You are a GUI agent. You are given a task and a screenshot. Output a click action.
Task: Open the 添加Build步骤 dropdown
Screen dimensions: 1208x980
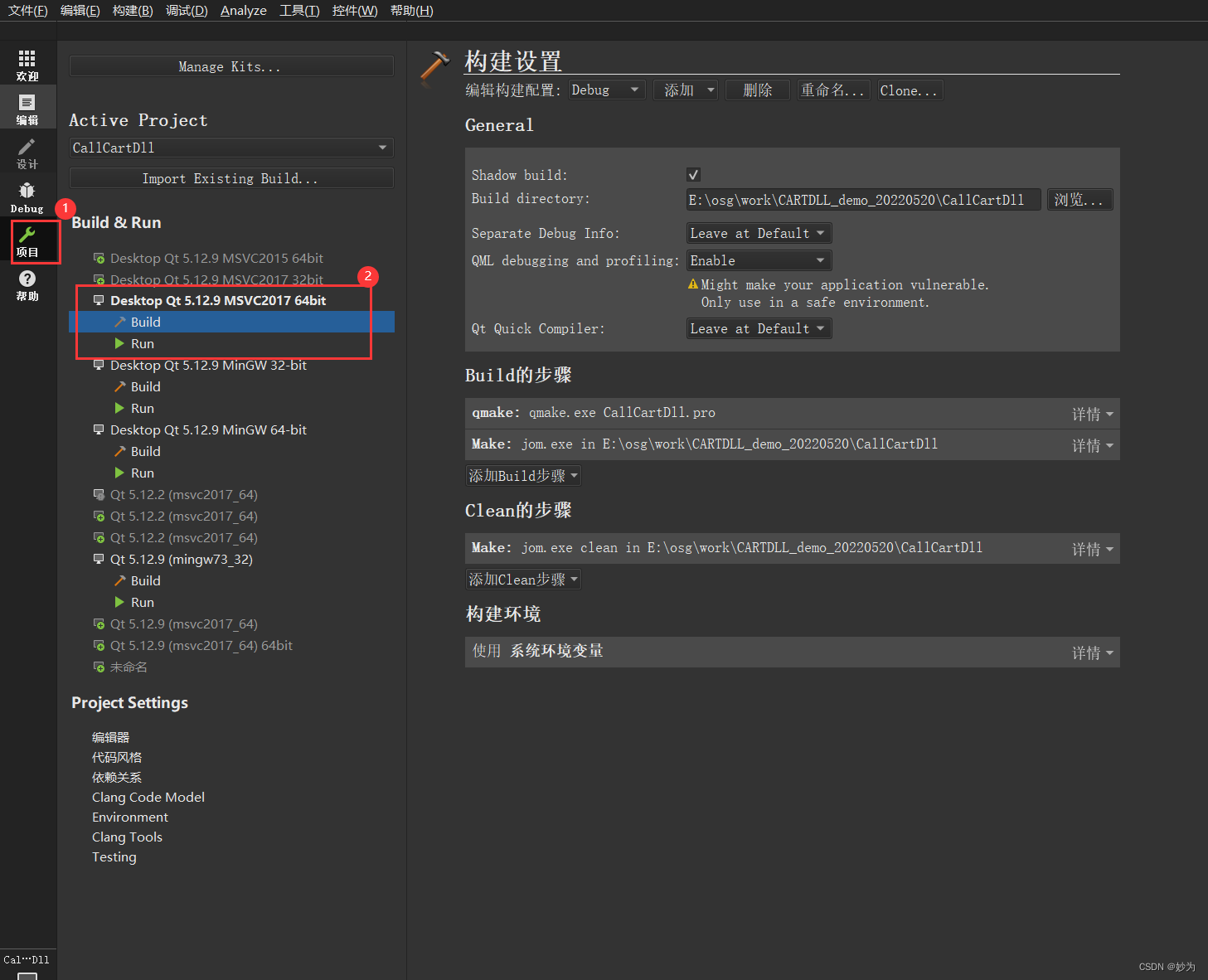pyautogui.click(x=522, y=475)
